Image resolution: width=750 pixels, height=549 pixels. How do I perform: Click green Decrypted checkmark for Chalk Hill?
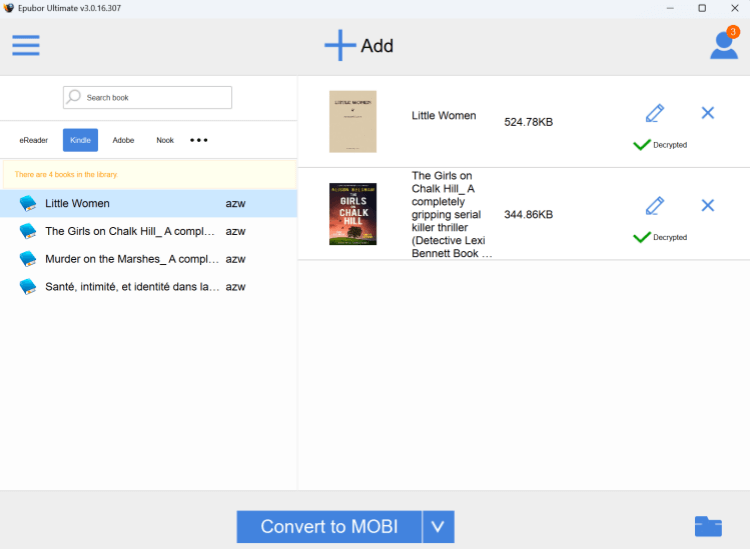(x=641, y=237)
